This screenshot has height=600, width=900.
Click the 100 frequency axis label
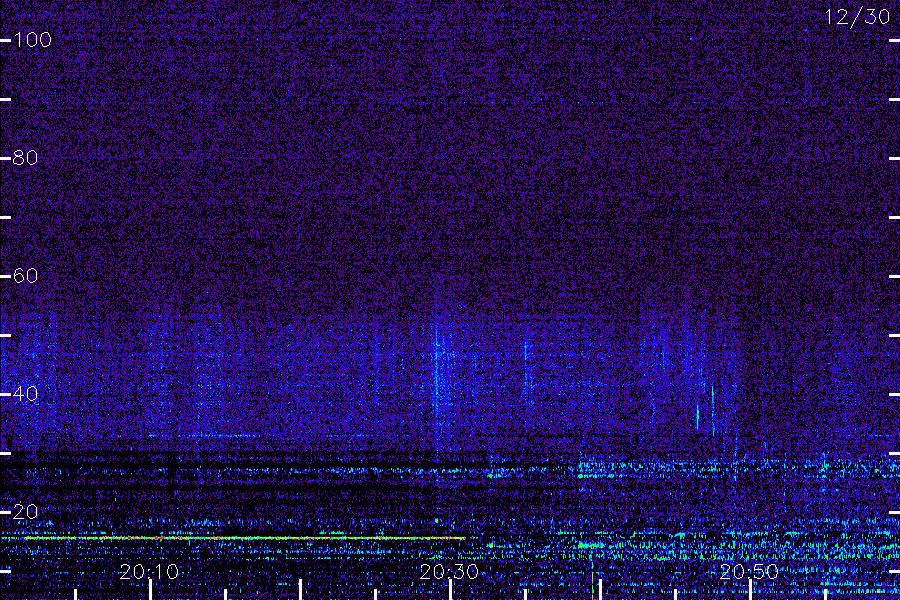click(x=32, y=40)
